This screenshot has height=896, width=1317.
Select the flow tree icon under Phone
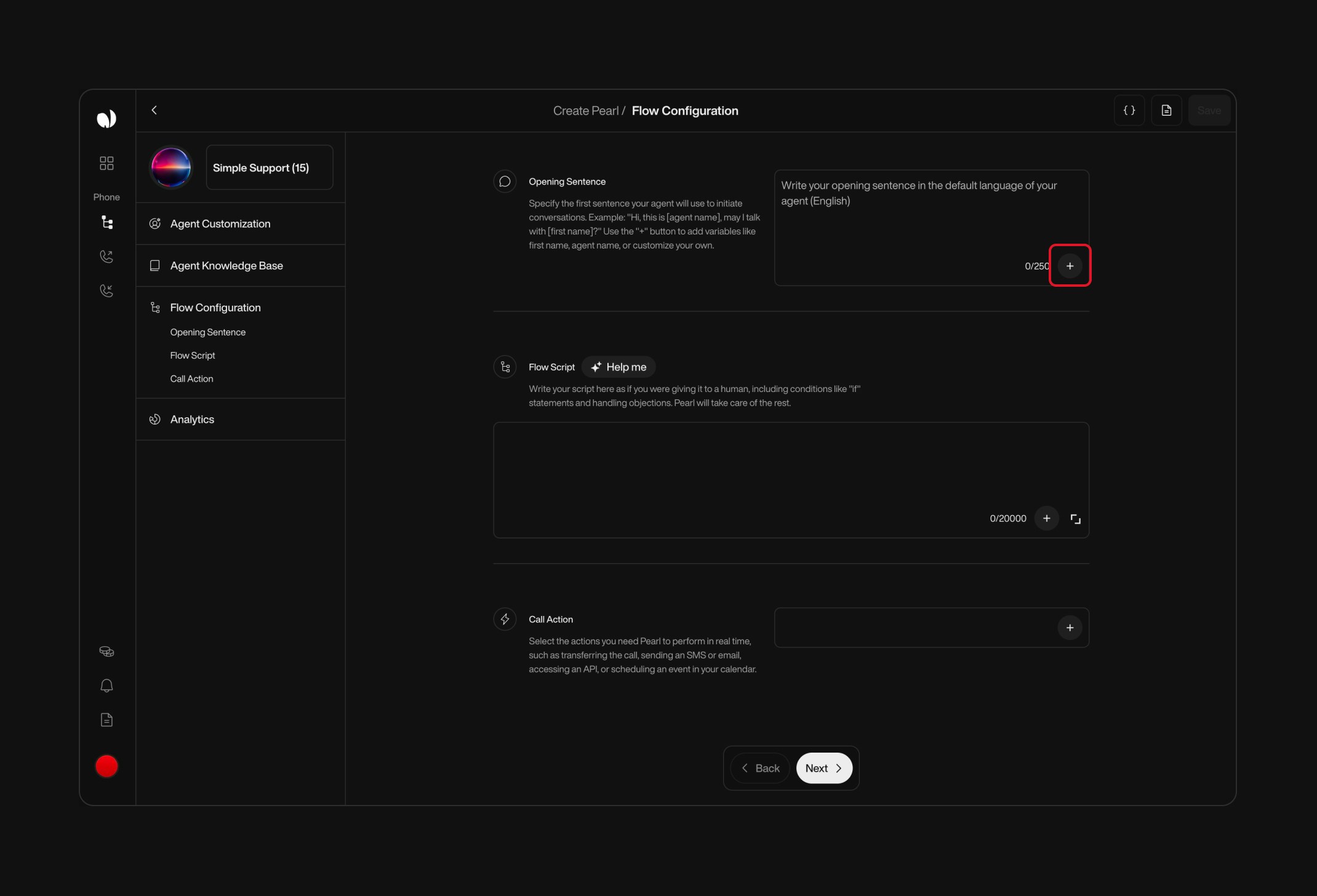click(106, 223)
